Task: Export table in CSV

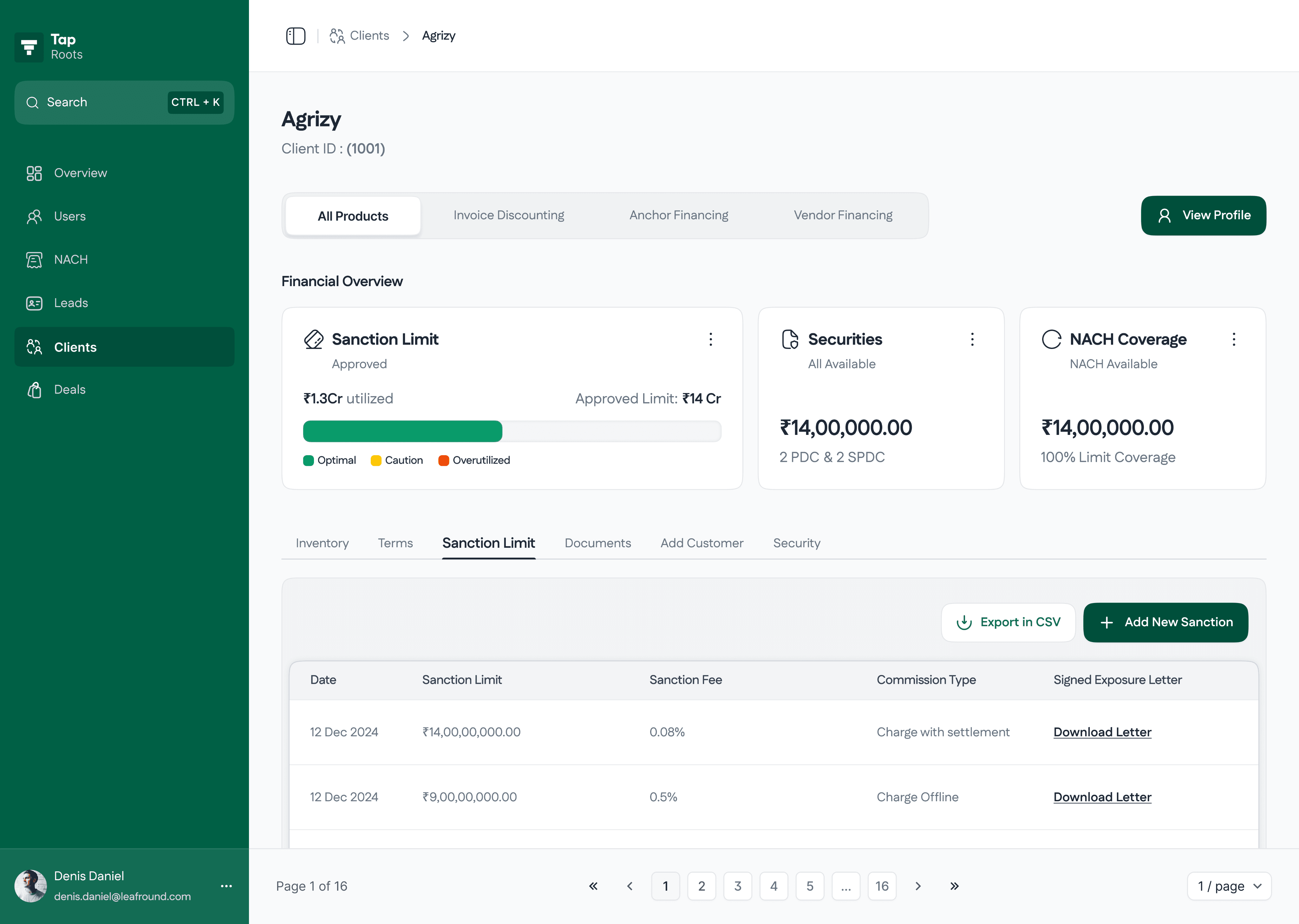Action: 1008,622
